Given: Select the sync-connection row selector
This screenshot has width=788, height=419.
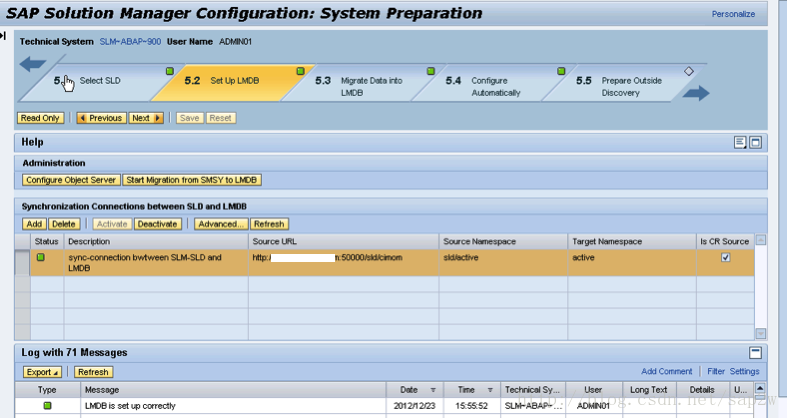Looking at the screenshot, I should tap(22, 262).
